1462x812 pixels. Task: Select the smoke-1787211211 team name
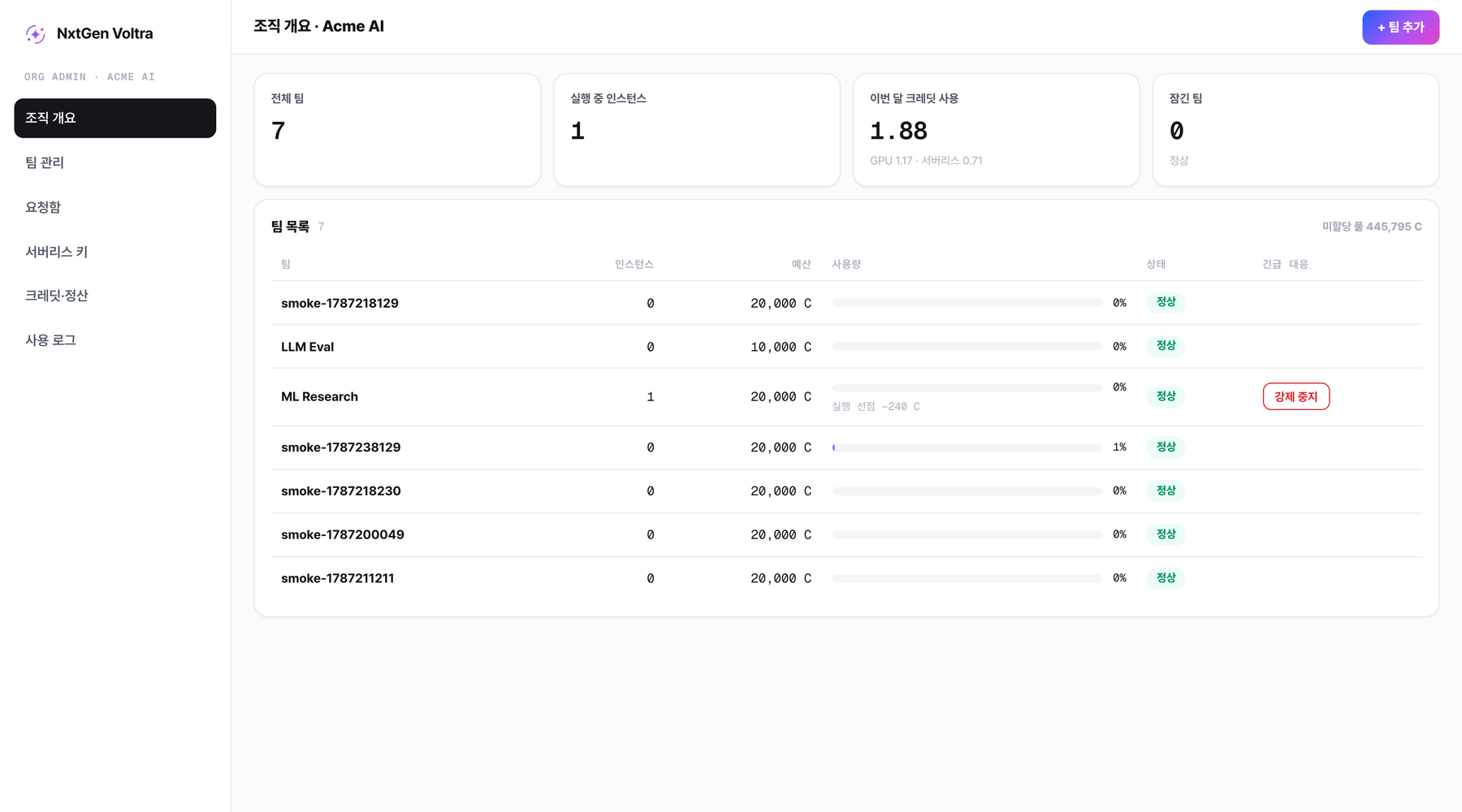[x=337, y=579]
